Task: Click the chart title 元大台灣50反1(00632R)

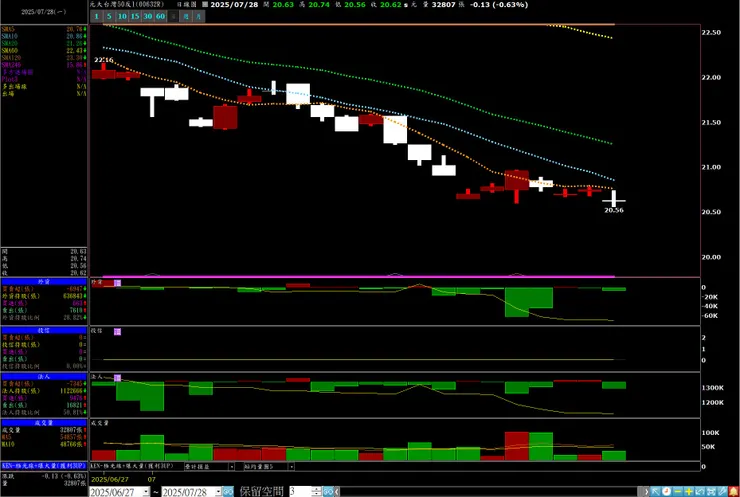Action: pyautogui.click(x=126, y=4)
